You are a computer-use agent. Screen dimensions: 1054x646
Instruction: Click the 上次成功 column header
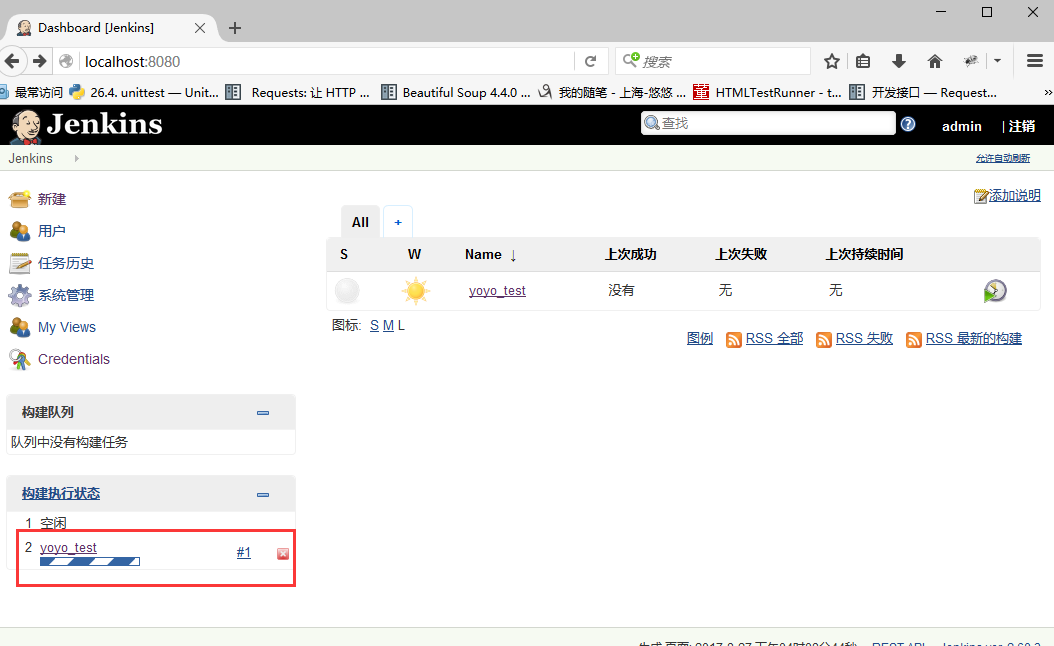tap(630, 255)
